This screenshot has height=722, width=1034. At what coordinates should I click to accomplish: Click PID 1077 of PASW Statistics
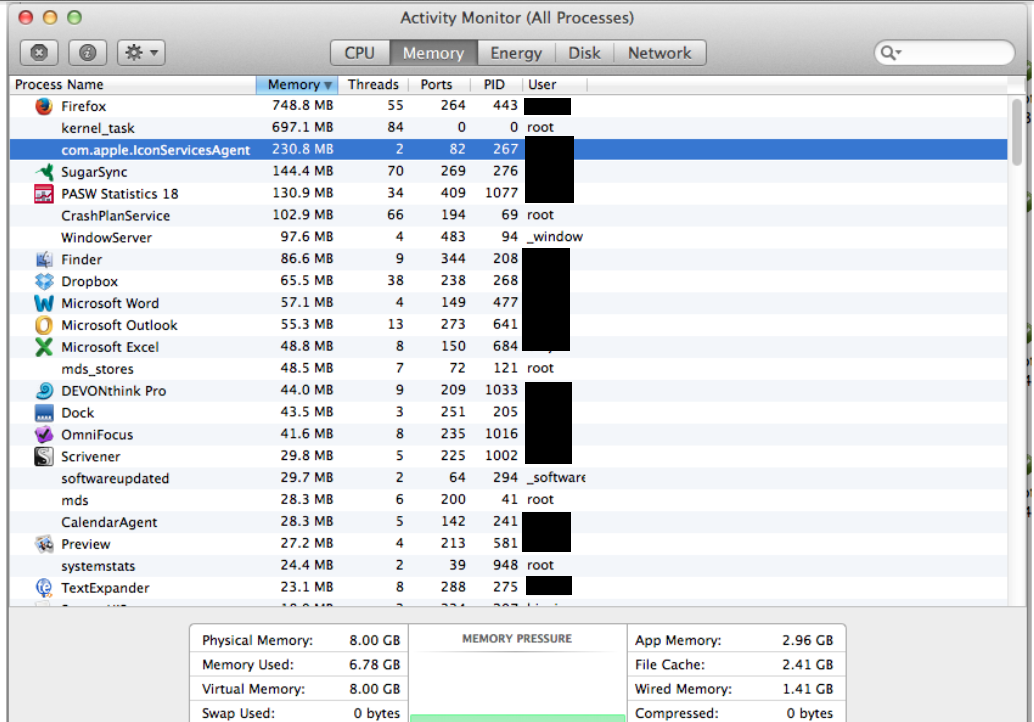pos(501,193)
